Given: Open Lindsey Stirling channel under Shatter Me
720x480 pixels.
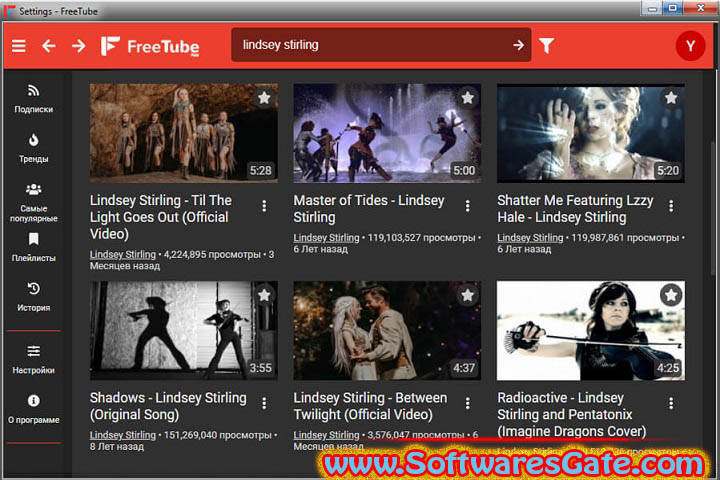Looking at the screenshot, I should 530,237.
